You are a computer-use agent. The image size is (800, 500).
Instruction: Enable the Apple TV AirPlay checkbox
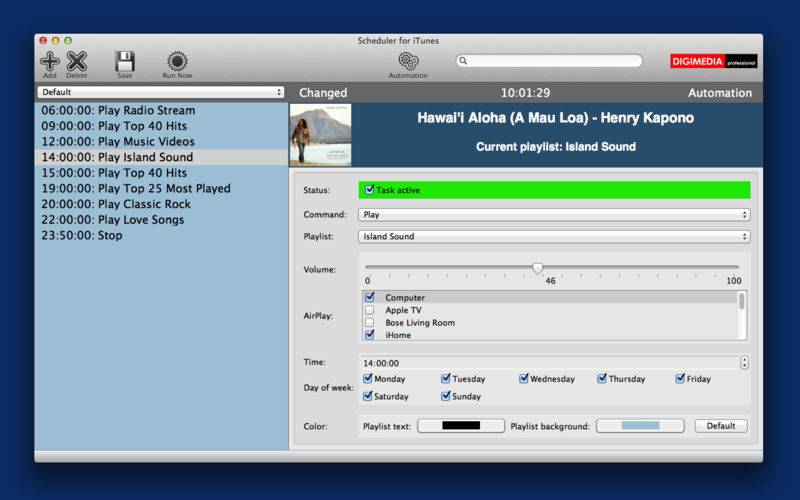[369, 310]
